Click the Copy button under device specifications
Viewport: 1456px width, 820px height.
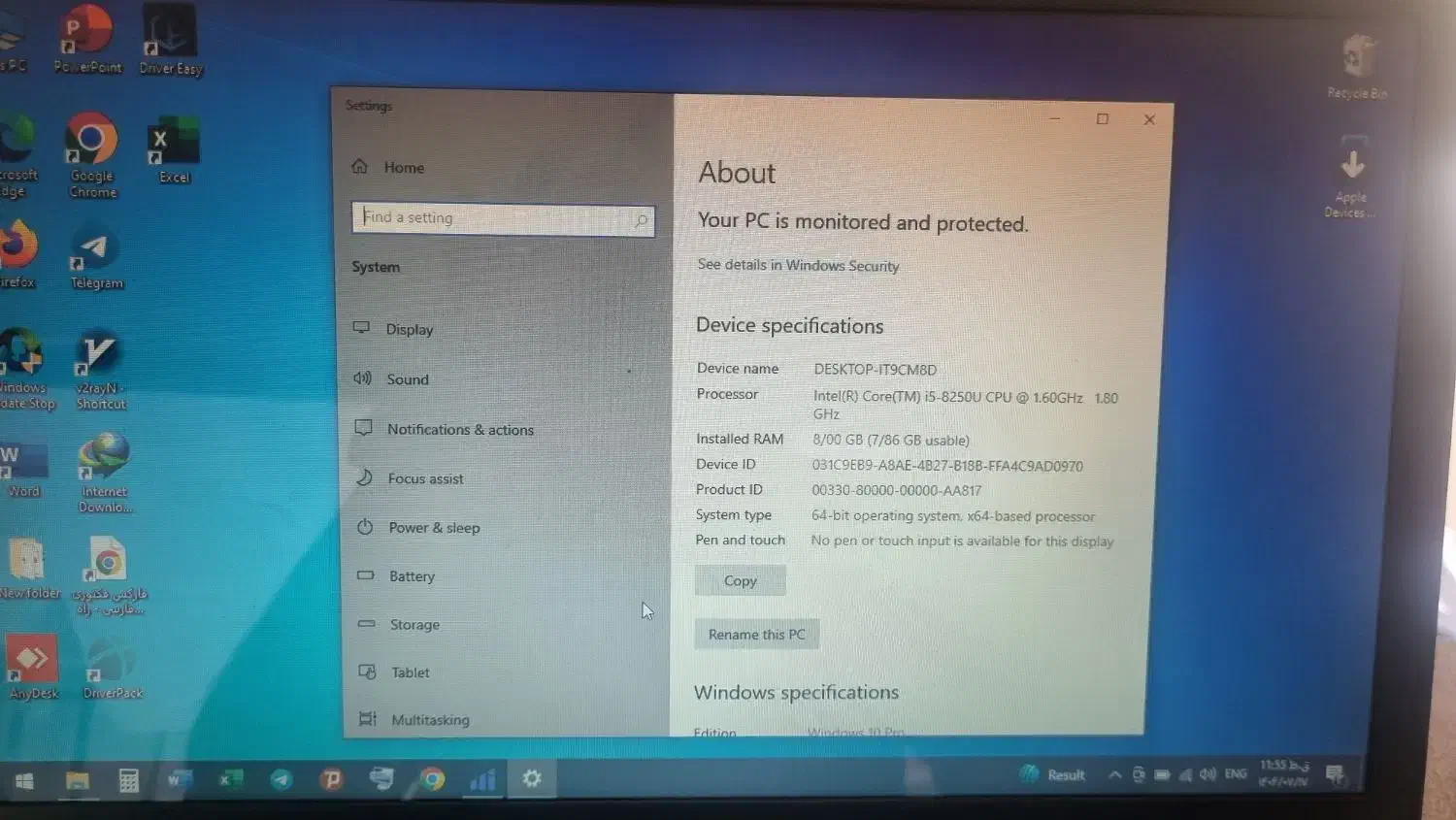point(740,580)
